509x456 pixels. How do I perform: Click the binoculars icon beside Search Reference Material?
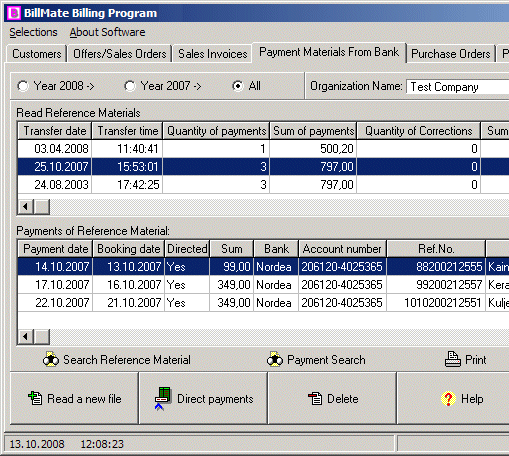[51, 359]
